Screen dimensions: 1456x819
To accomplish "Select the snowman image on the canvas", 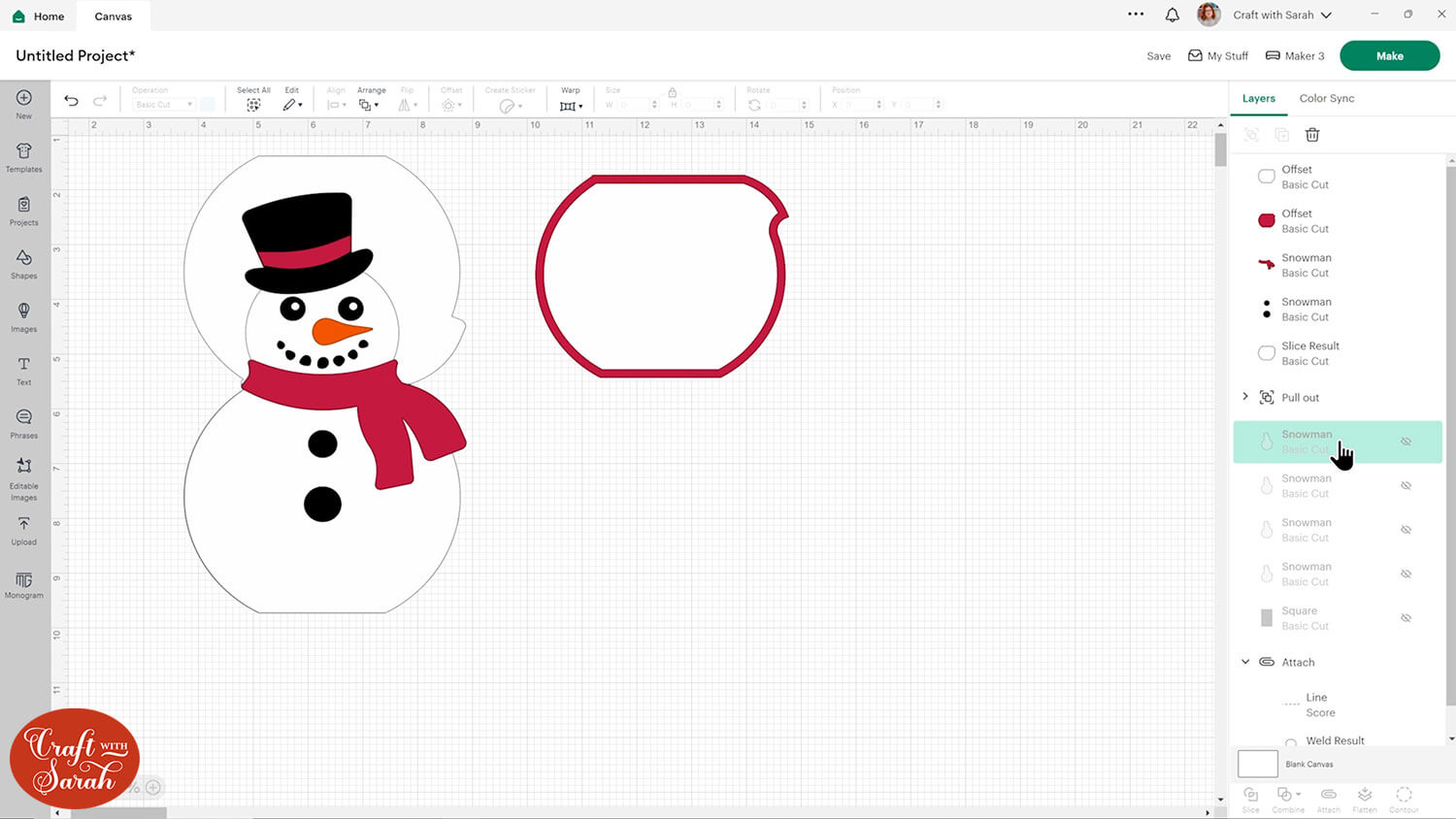I will 324,384.
